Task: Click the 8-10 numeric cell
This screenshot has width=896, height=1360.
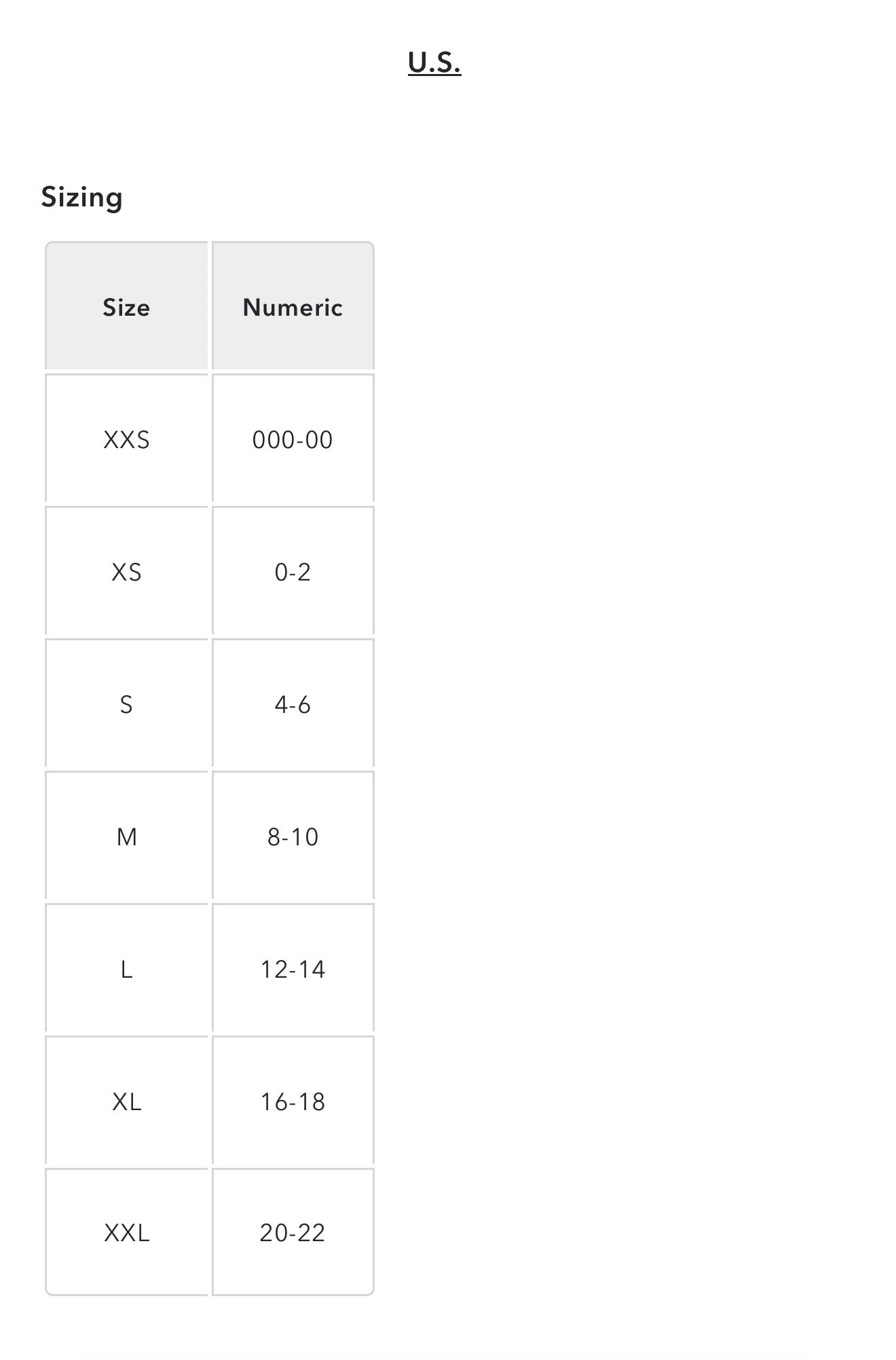Action: 293,836
